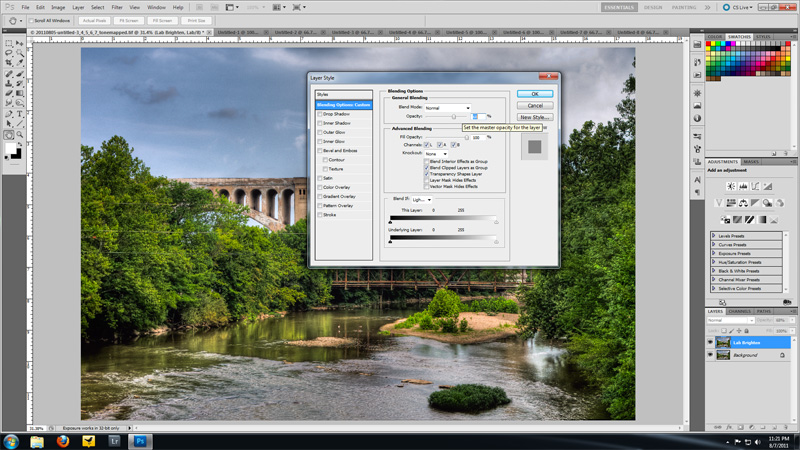This screenshot has height=450, width=800.
Task: Enable the Drop Shadow style checkbox
Action: 320,114
